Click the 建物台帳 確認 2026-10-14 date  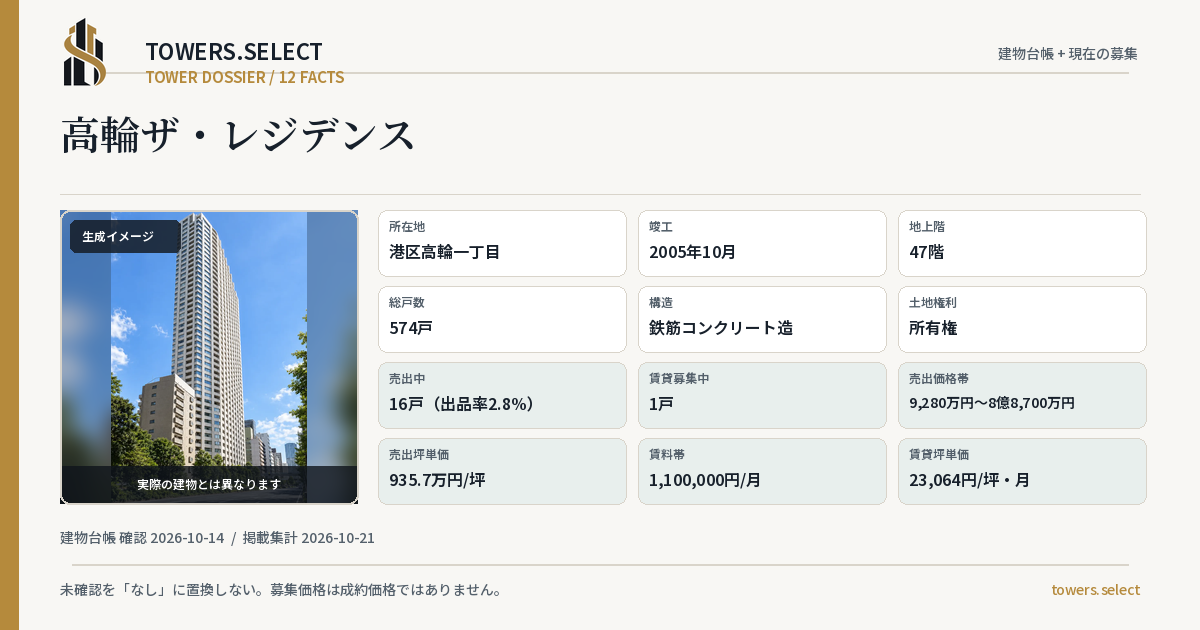point(142,538)
